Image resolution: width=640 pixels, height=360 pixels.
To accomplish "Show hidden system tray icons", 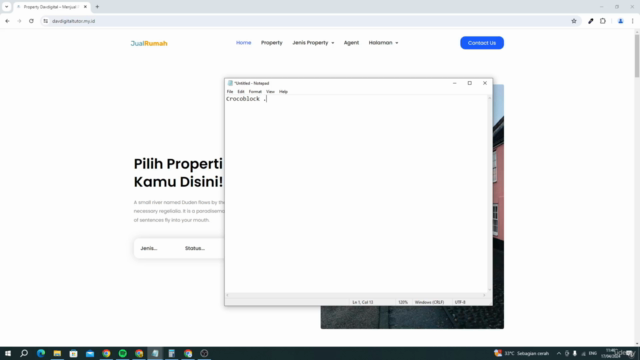I will 559,353.
